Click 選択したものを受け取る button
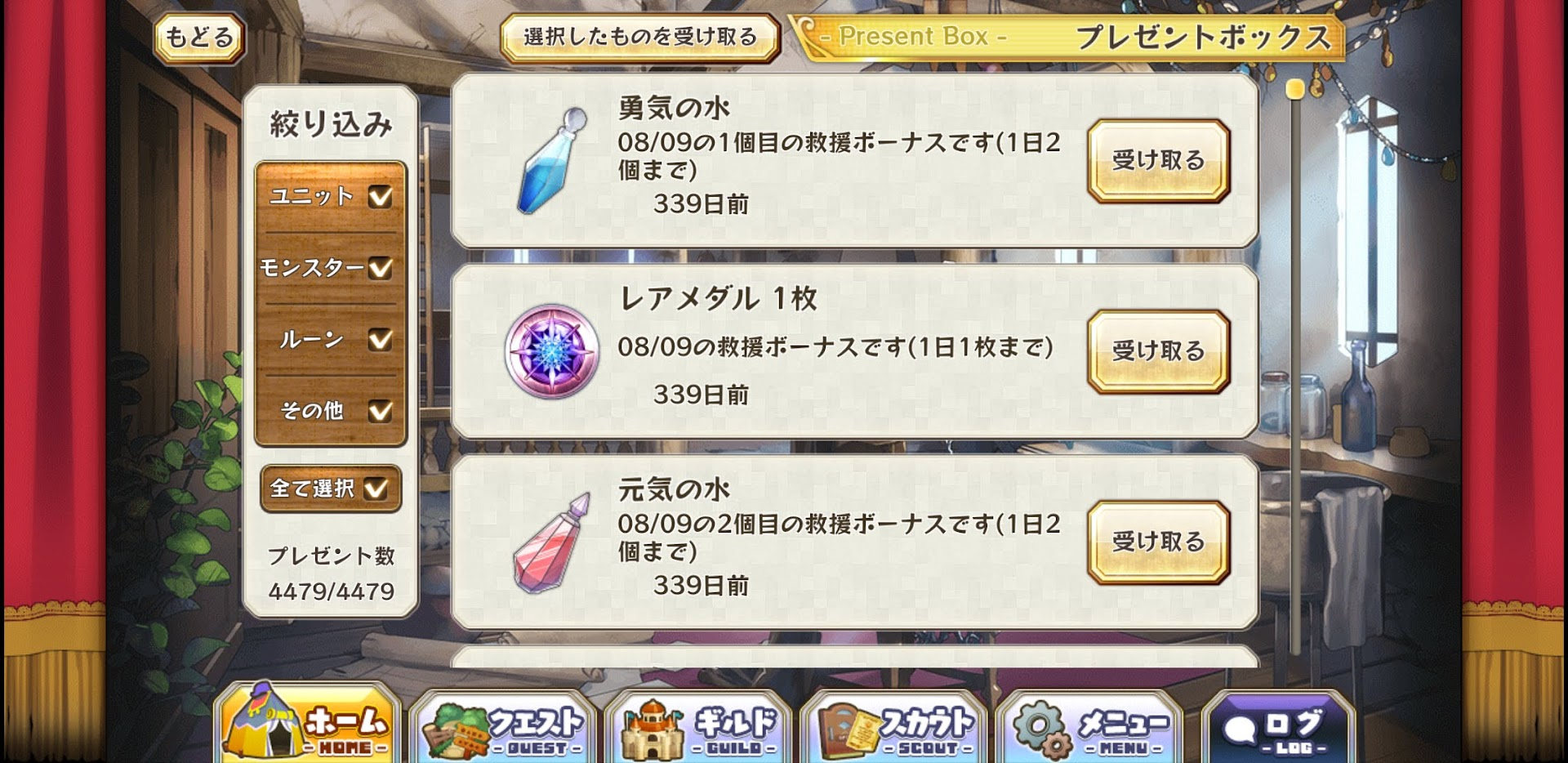Viewport: 1568px width, 763px height. point(640,38)
